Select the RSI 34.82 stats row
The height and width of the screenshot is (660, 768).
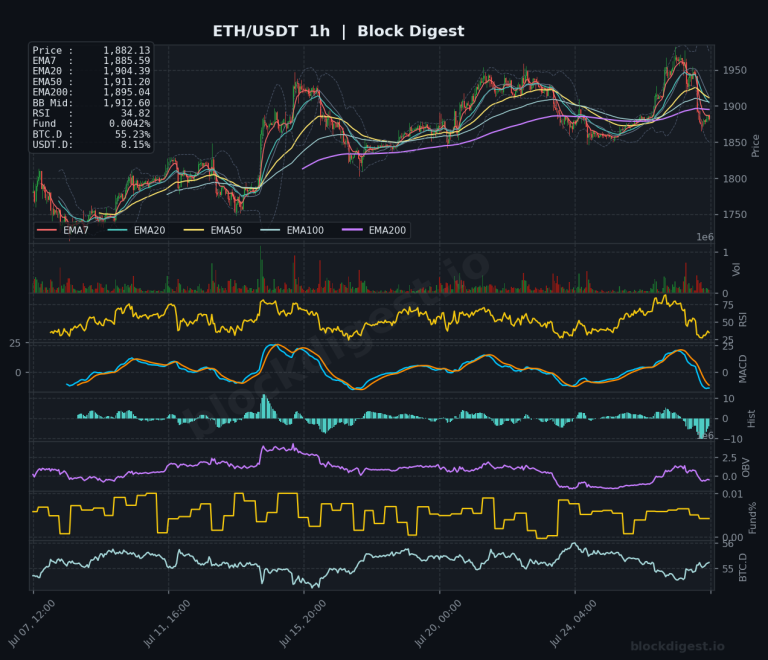click(91, 113)
